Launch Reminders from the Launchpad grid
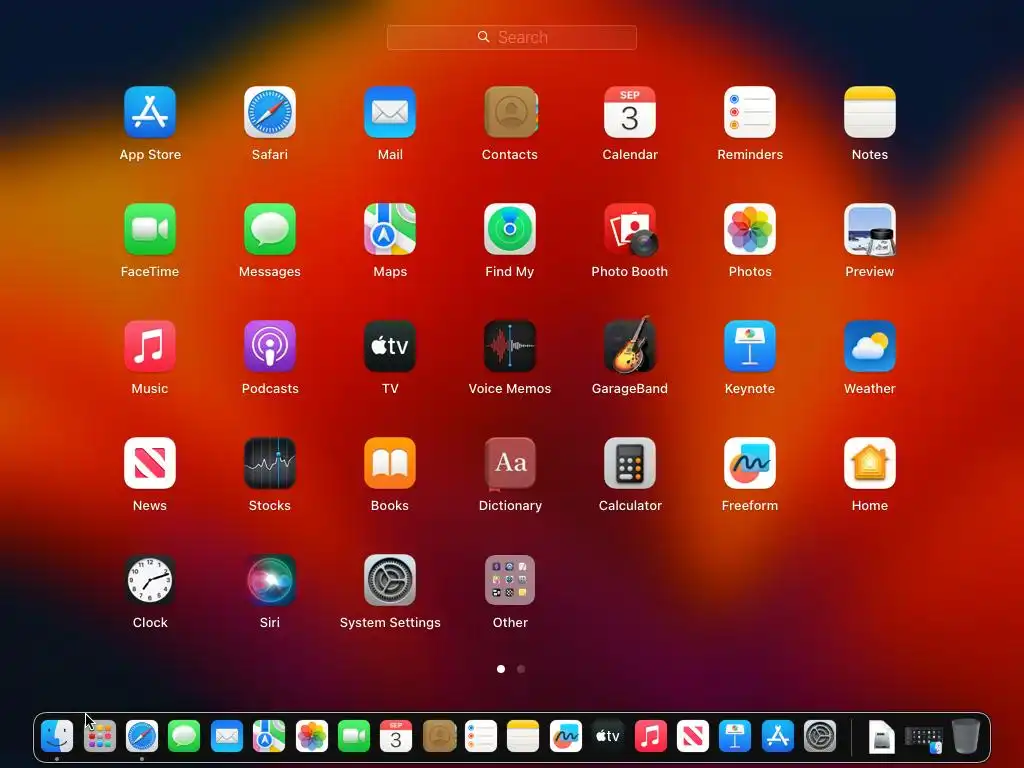This screenshot has width=1024, height=768. pos(750,112)
